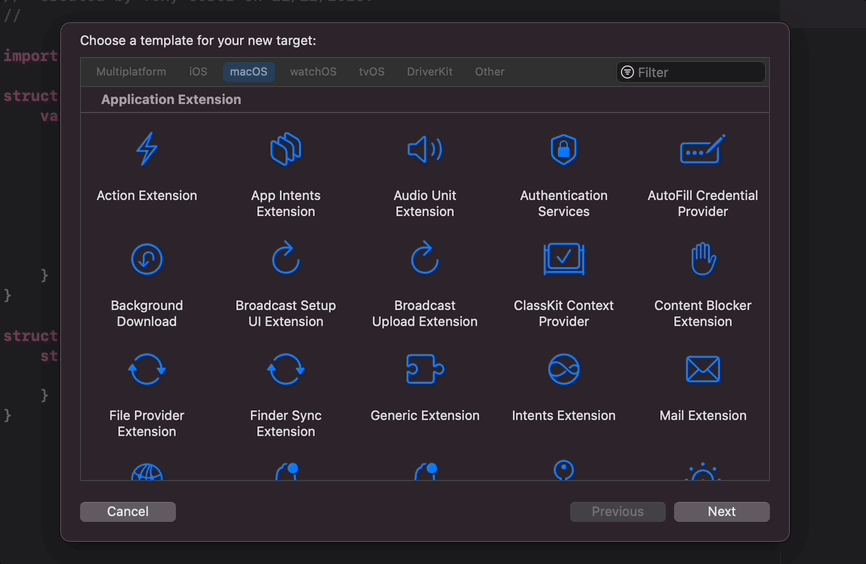Choose the Mail Extension envelope icon

pyautogui.click(x=703, y=369)
